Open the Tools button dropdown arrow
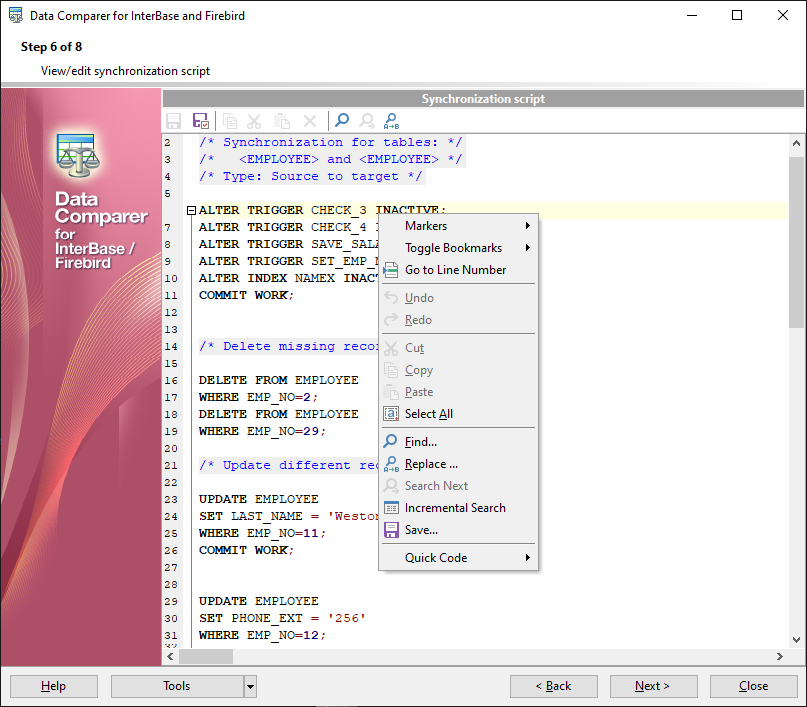Screen dimensions: 807x707 [x=250, y=686]
